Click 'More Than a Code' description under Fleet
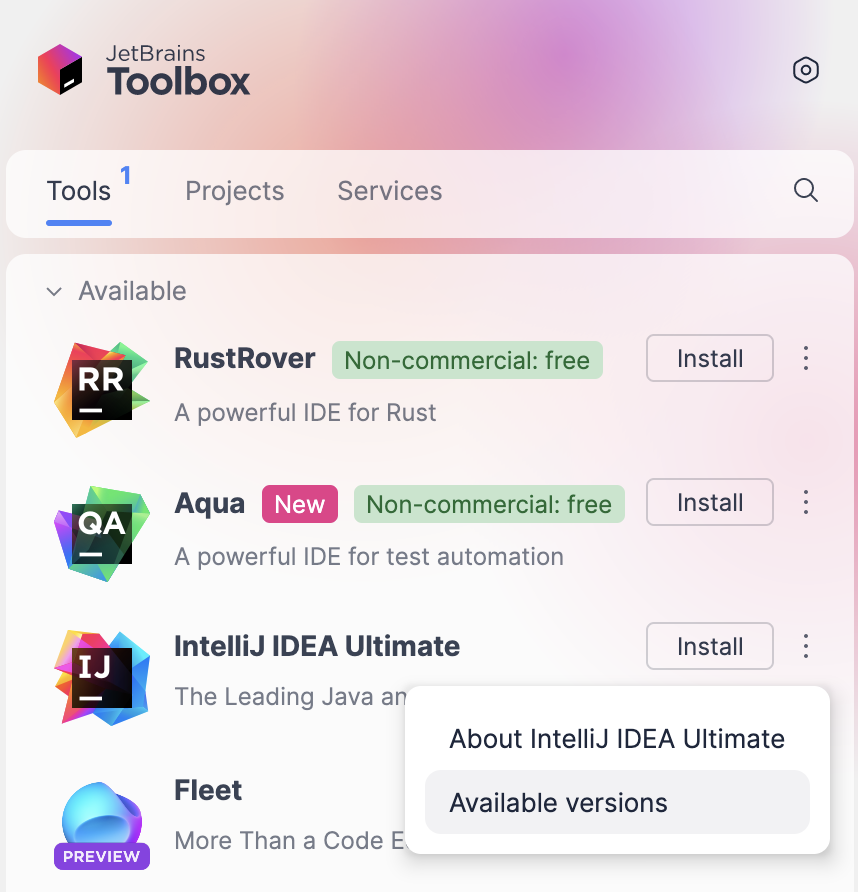Screen dimensions: 858x892 tap(290, 841)
